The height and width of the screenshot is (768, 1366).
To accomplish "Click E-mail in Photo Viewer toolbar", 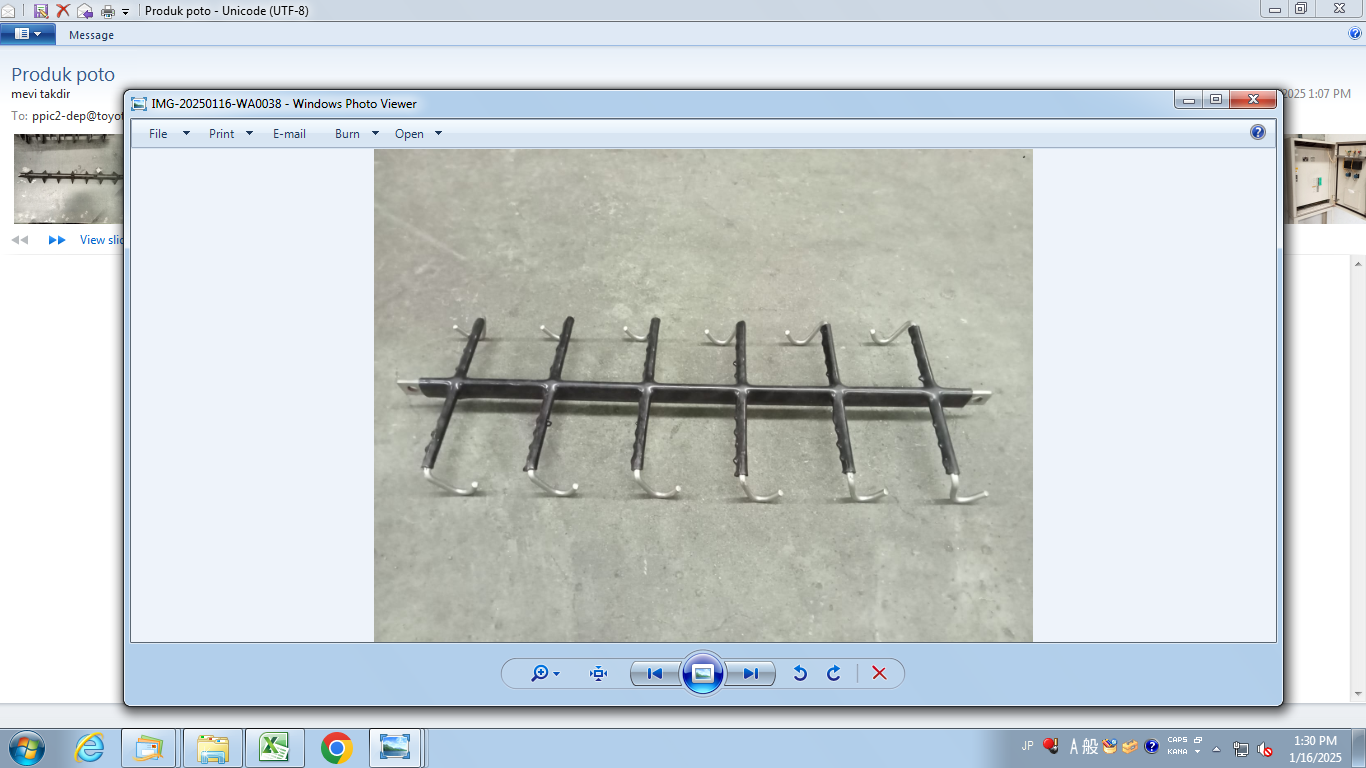I will [x=289, y=134].
